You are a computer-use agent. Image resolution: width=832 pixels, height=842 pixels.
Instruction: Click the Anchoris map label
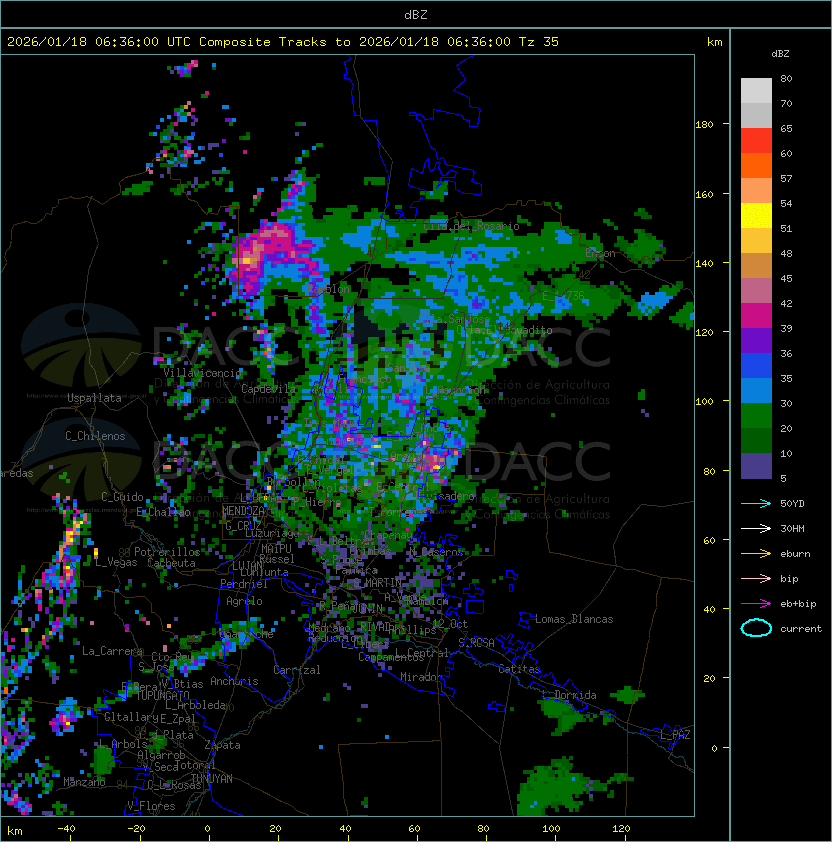234,681
